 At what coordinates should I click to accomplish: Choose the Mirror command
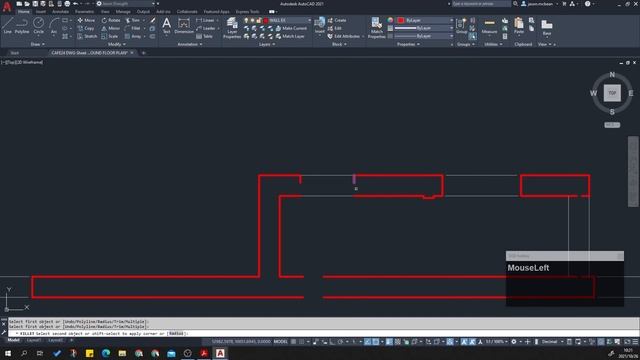[111, 28]
